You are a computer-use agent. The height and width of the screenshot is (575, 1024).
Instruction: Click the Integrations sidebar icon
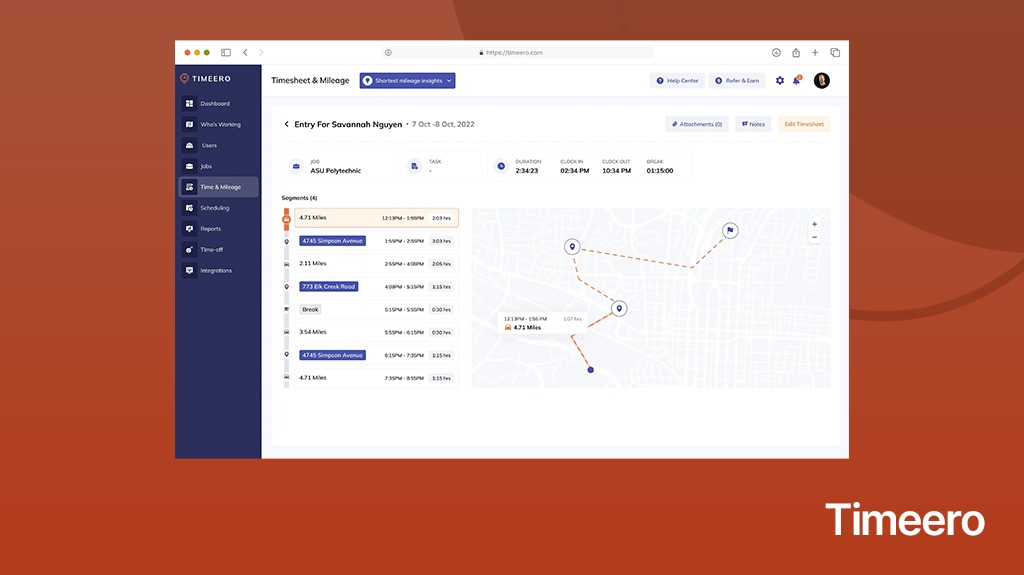click(x=189, y=271)
